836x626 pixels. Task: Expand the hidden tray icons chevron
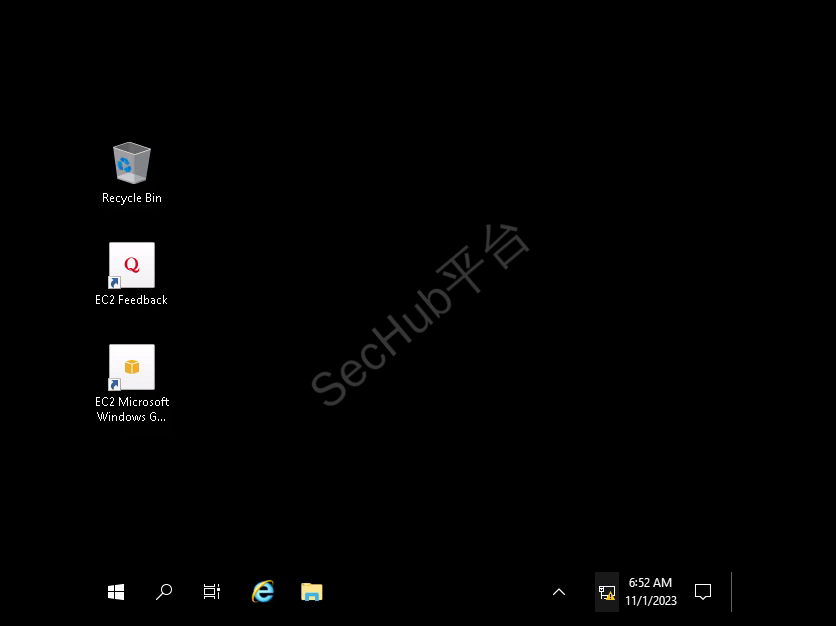pos(559,592)
